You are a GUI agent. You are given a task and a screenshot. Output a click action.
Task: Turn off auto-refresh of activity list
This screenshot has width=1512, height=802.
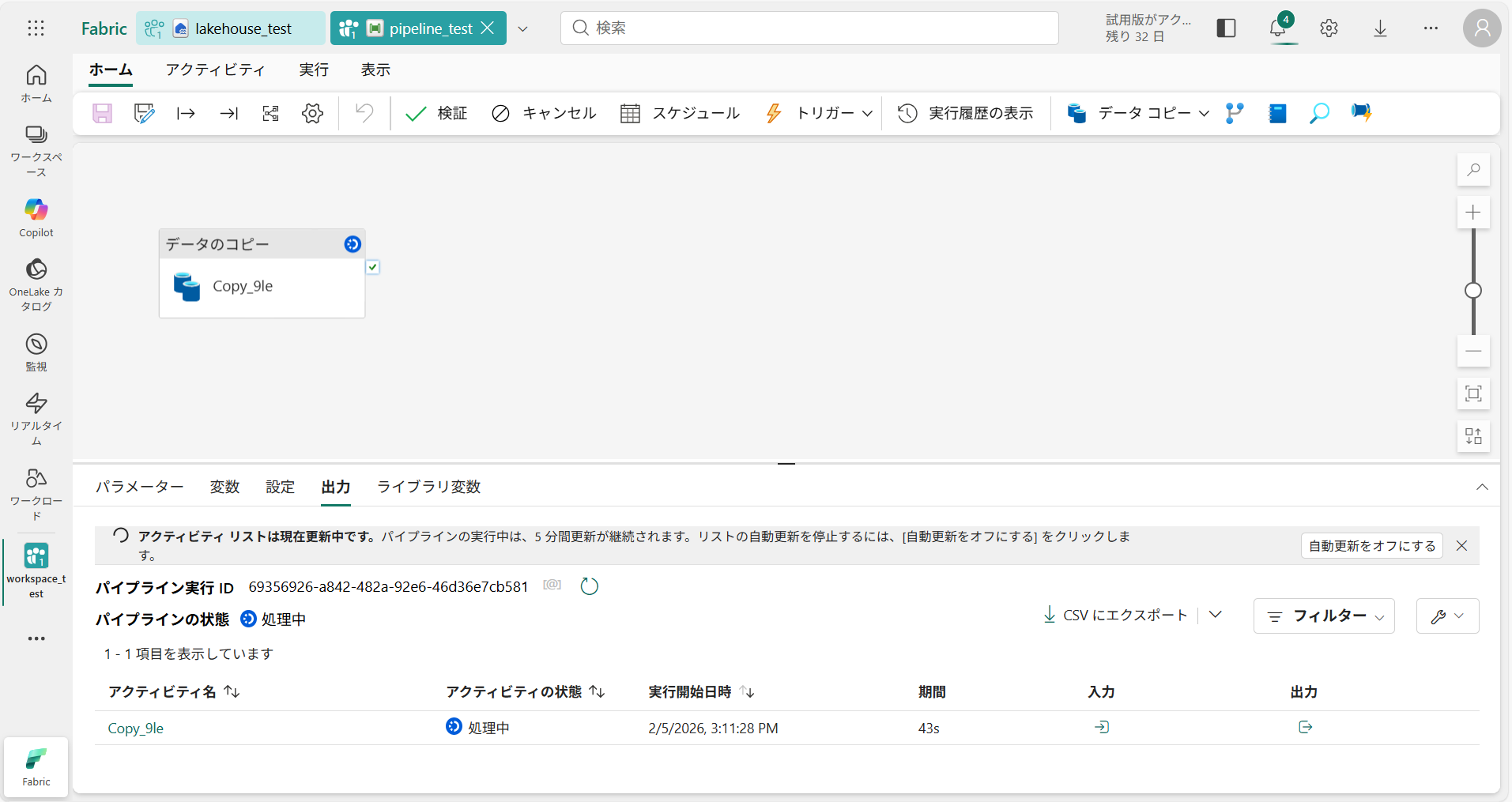coord(1371,546)
